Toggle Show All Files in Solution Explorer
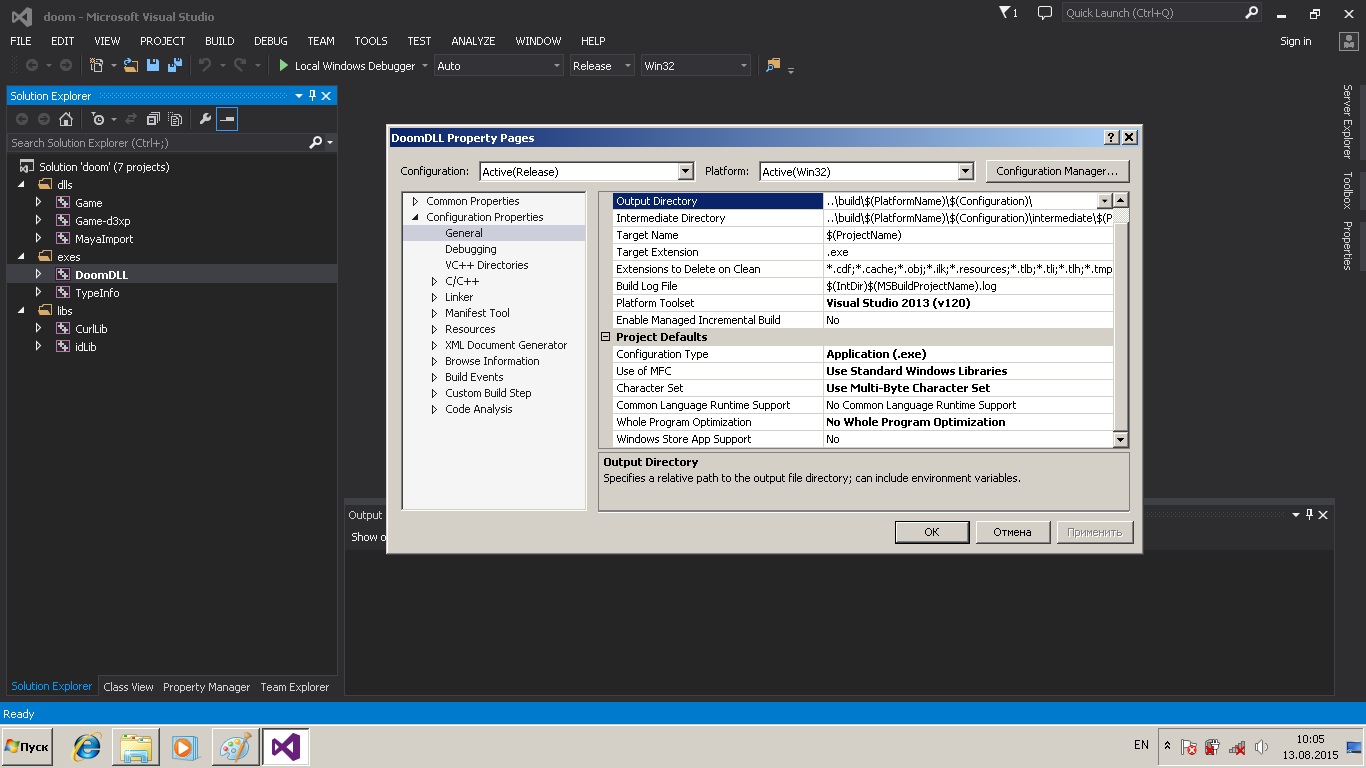1366x768 pixels. click(175, 119)
